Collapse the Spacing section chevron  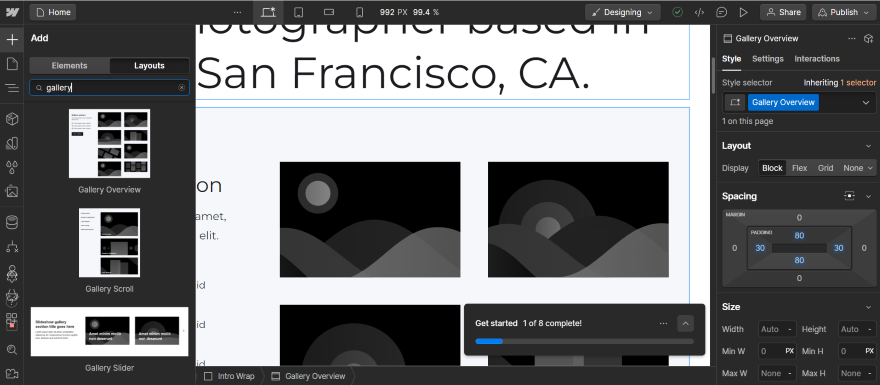[x=868, y=196]
